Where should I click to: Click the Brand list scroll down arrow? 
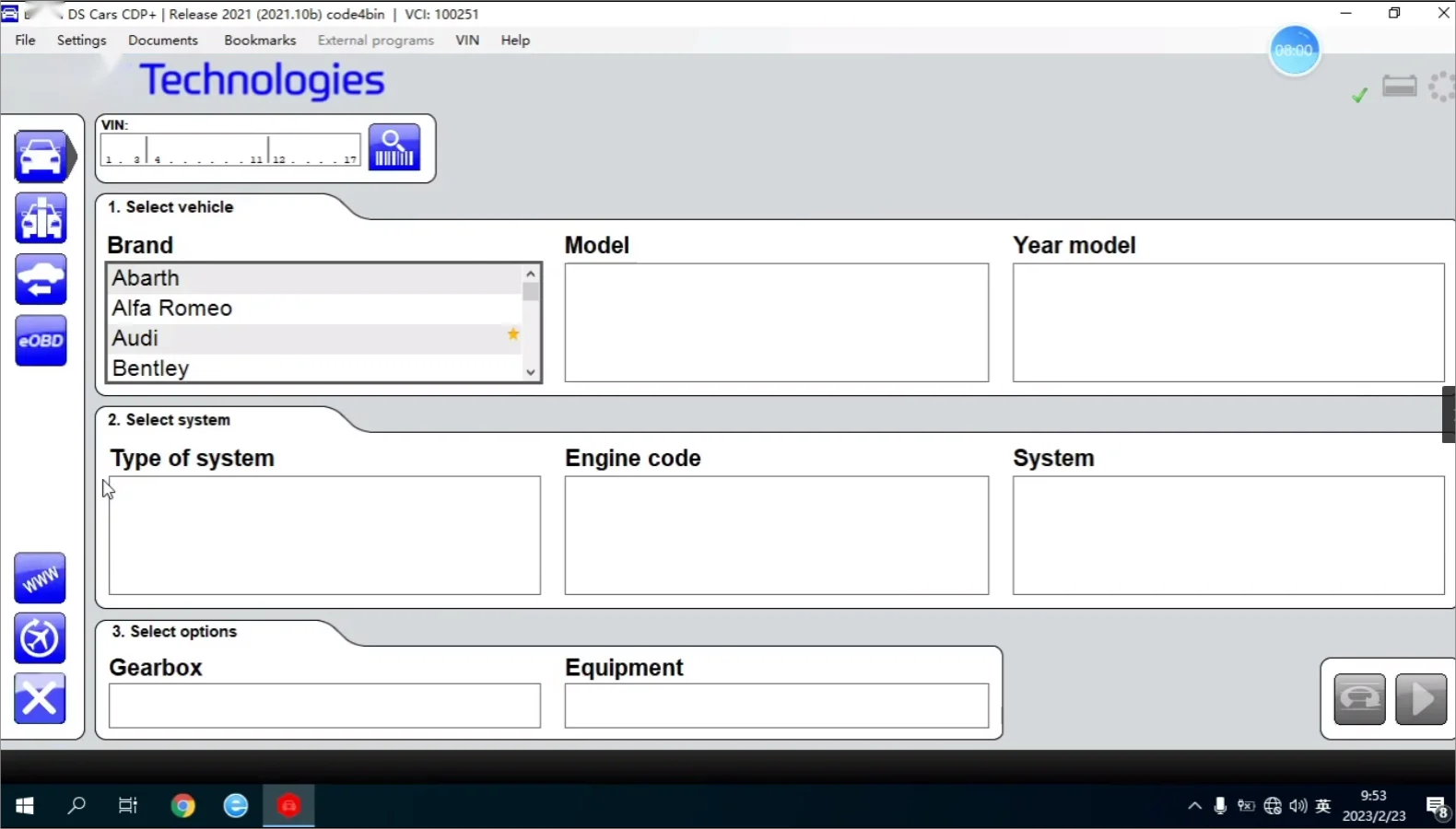pos(531,372)
